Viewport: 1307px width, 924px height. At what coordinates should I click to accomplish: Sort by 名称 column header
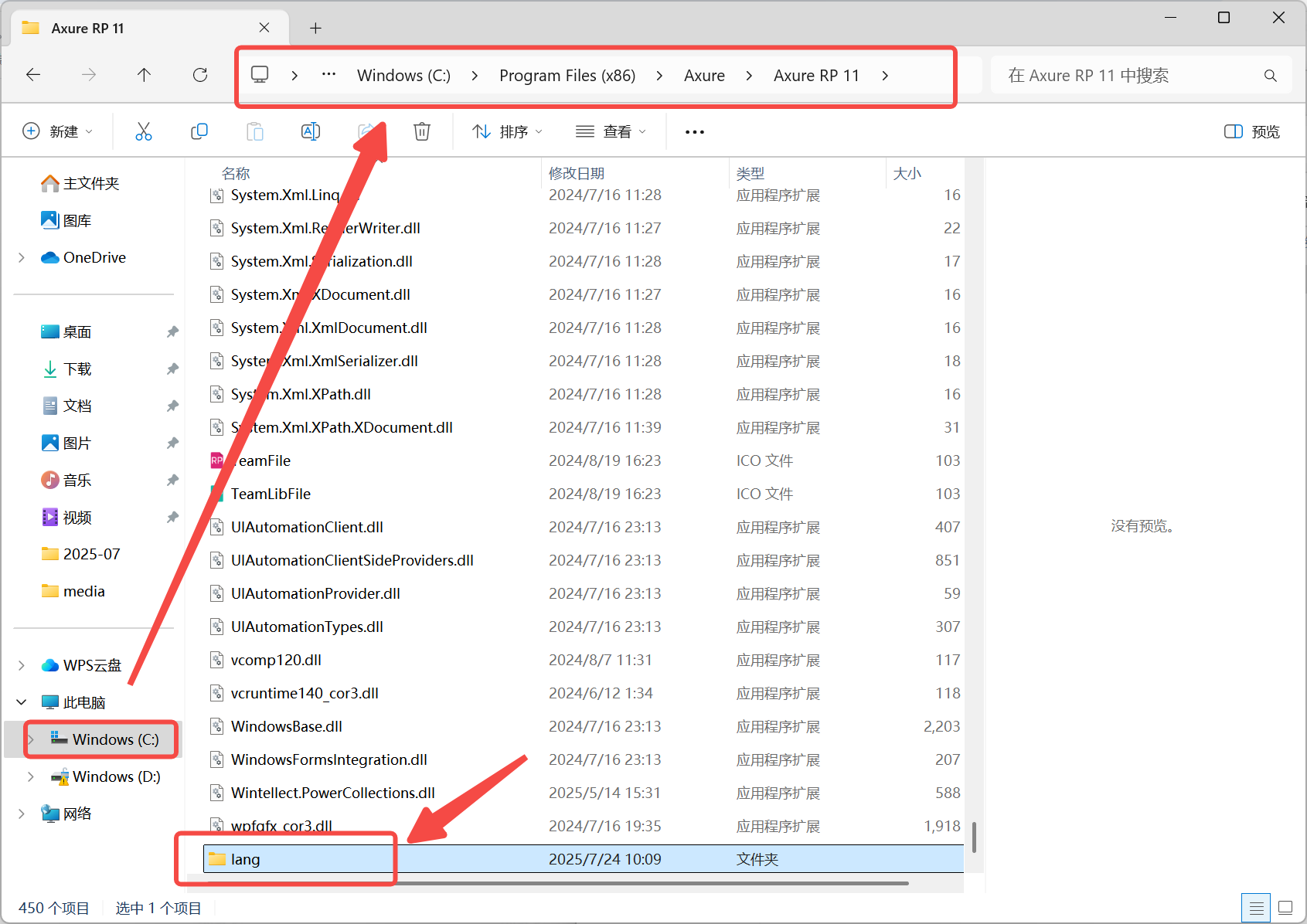click(236, 173)
